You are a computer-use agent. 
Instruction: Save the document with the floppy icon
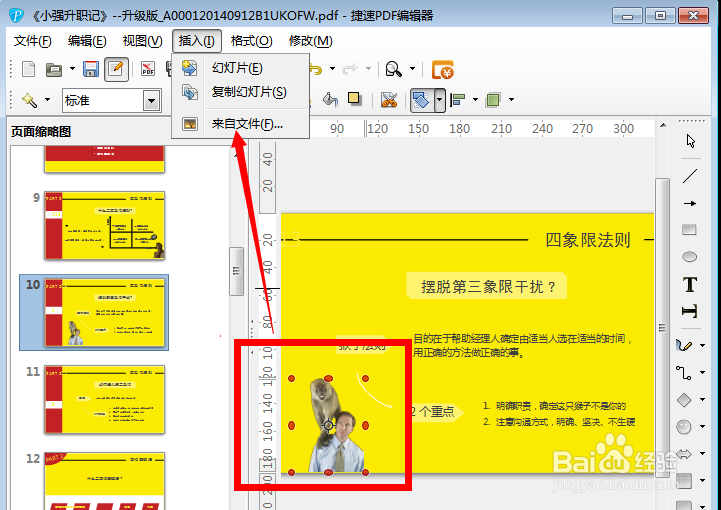coord(91,69)
